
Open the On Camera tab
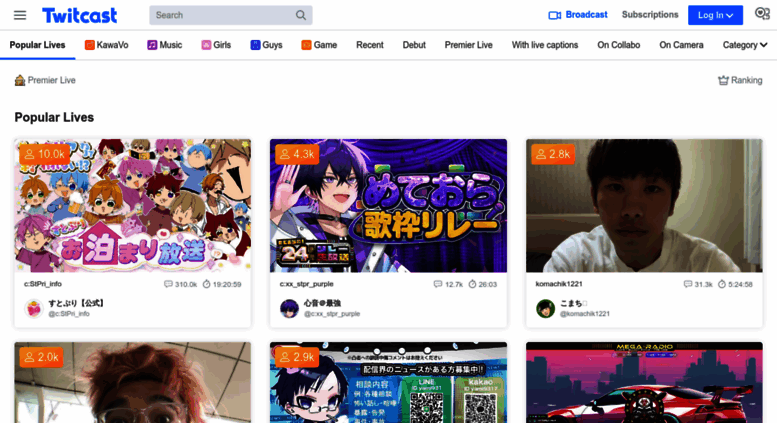point(681,45)
